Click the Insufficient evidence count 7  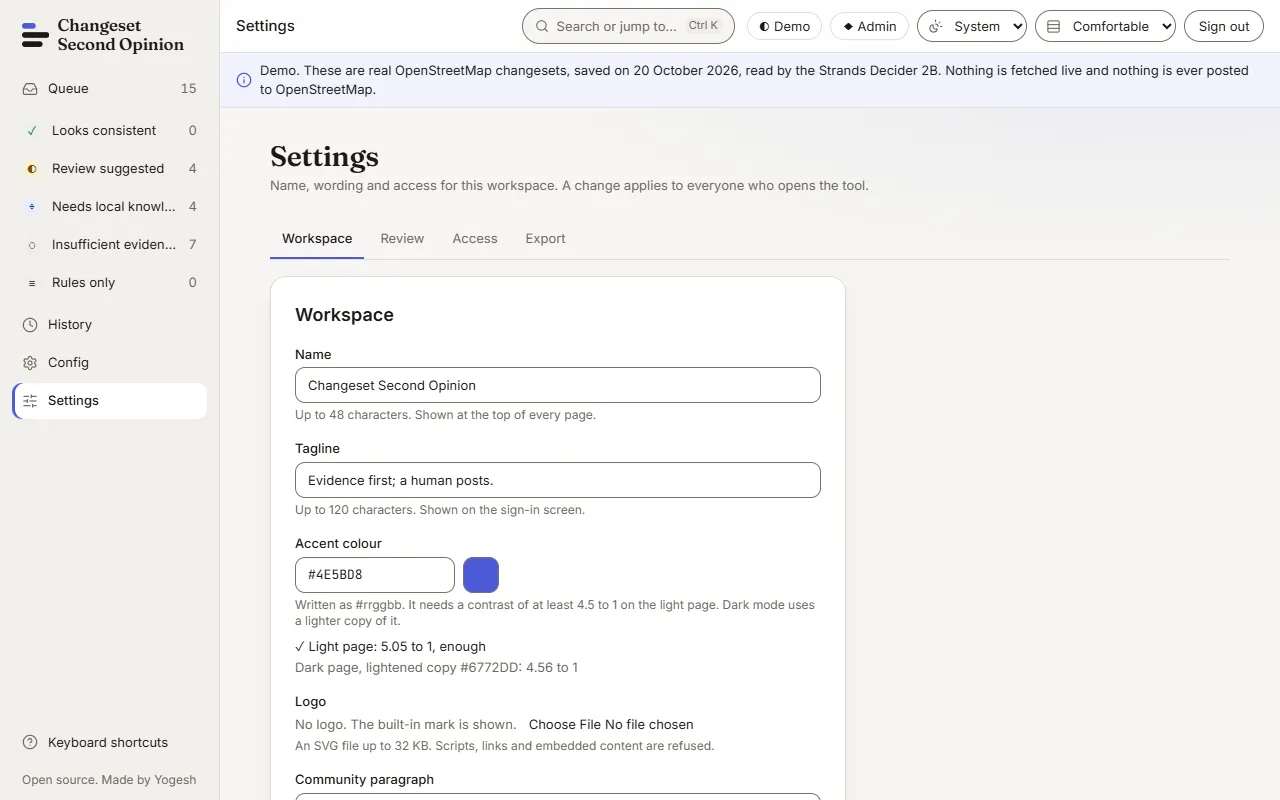pos(193,245)
